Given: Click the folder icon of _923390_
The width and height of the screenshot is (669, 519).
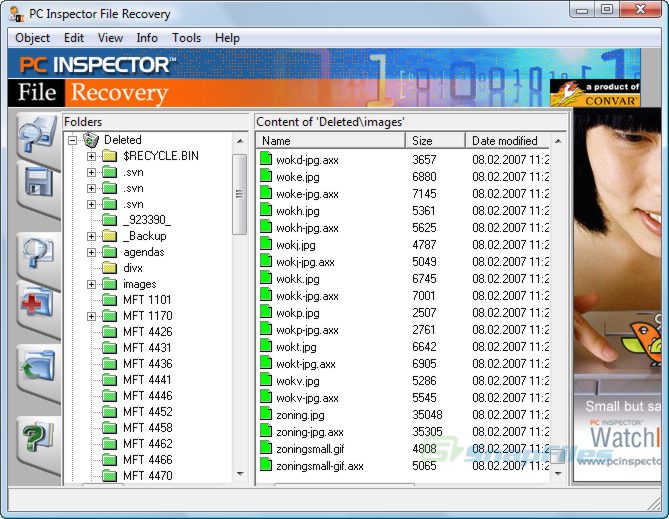Looking at the screenshot, I should click(110, 220).
